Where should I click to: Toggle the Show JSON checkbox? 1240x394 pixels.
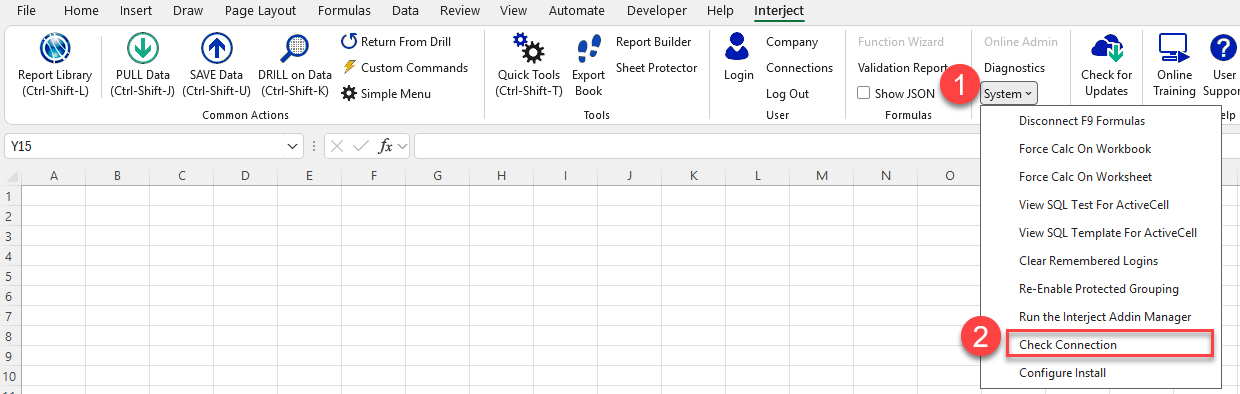point(864,94)
